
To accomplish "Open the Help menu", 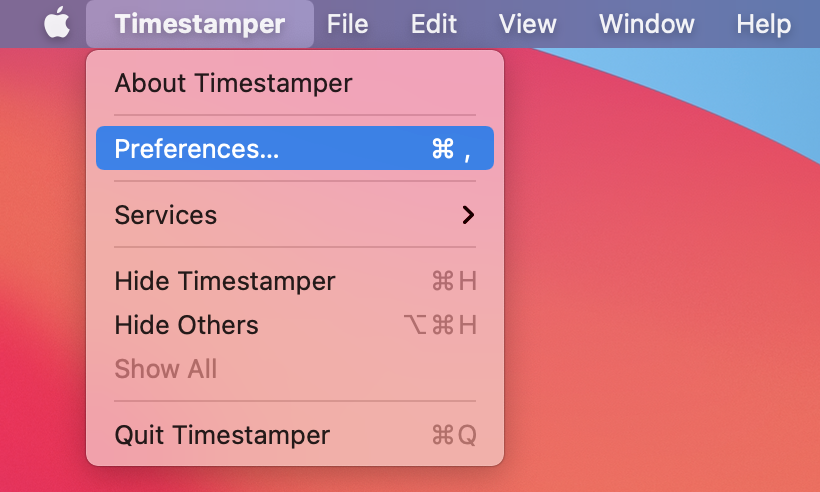I will [x=763, y=23].
